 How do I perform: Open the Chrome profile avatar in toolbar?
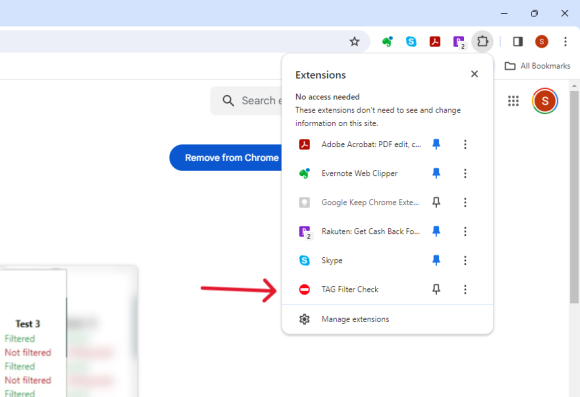pyautogui.click(x=542, y=41)
